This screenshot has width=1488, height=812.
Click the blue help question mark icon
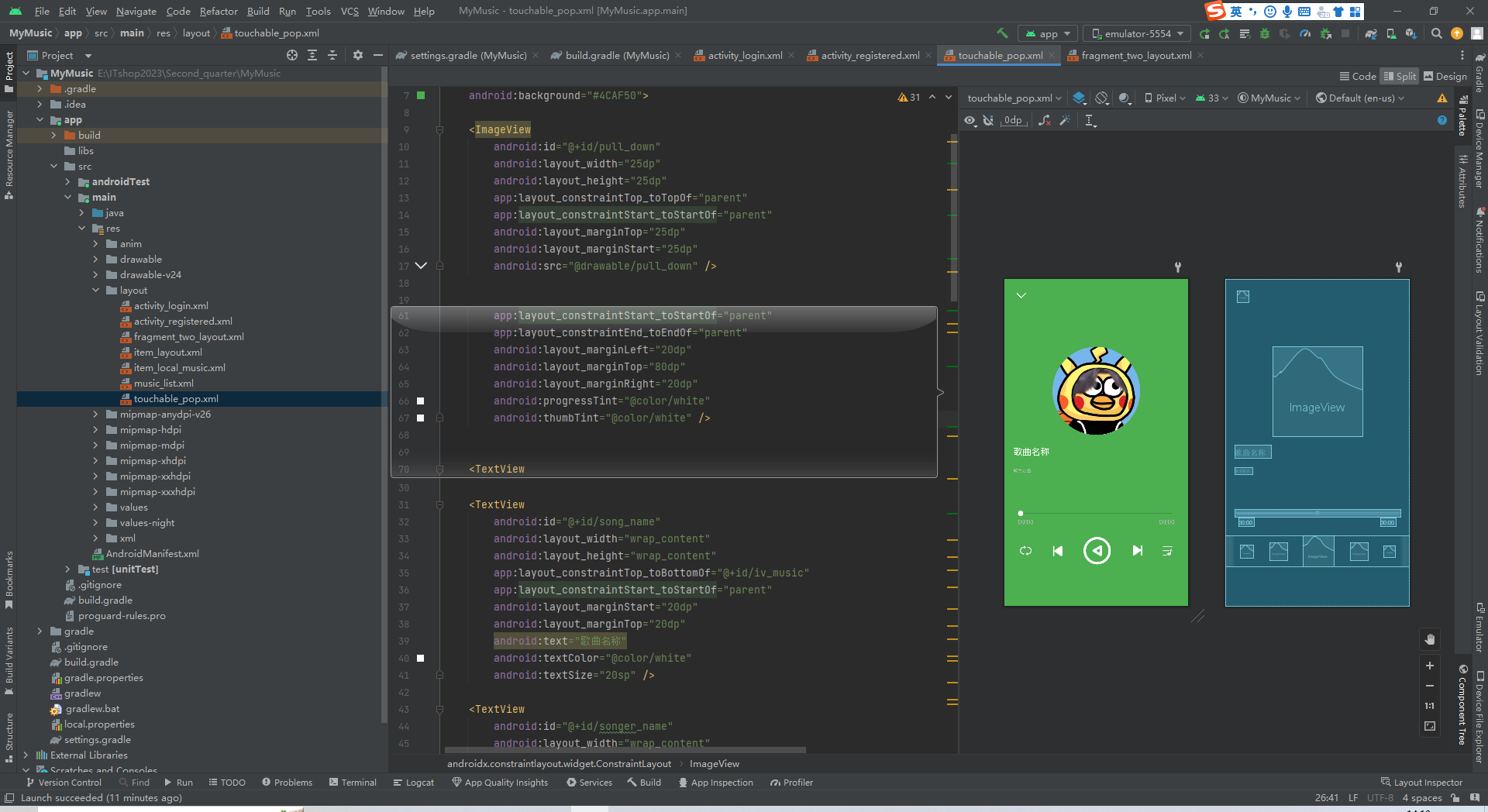(x=1441, y=120)
